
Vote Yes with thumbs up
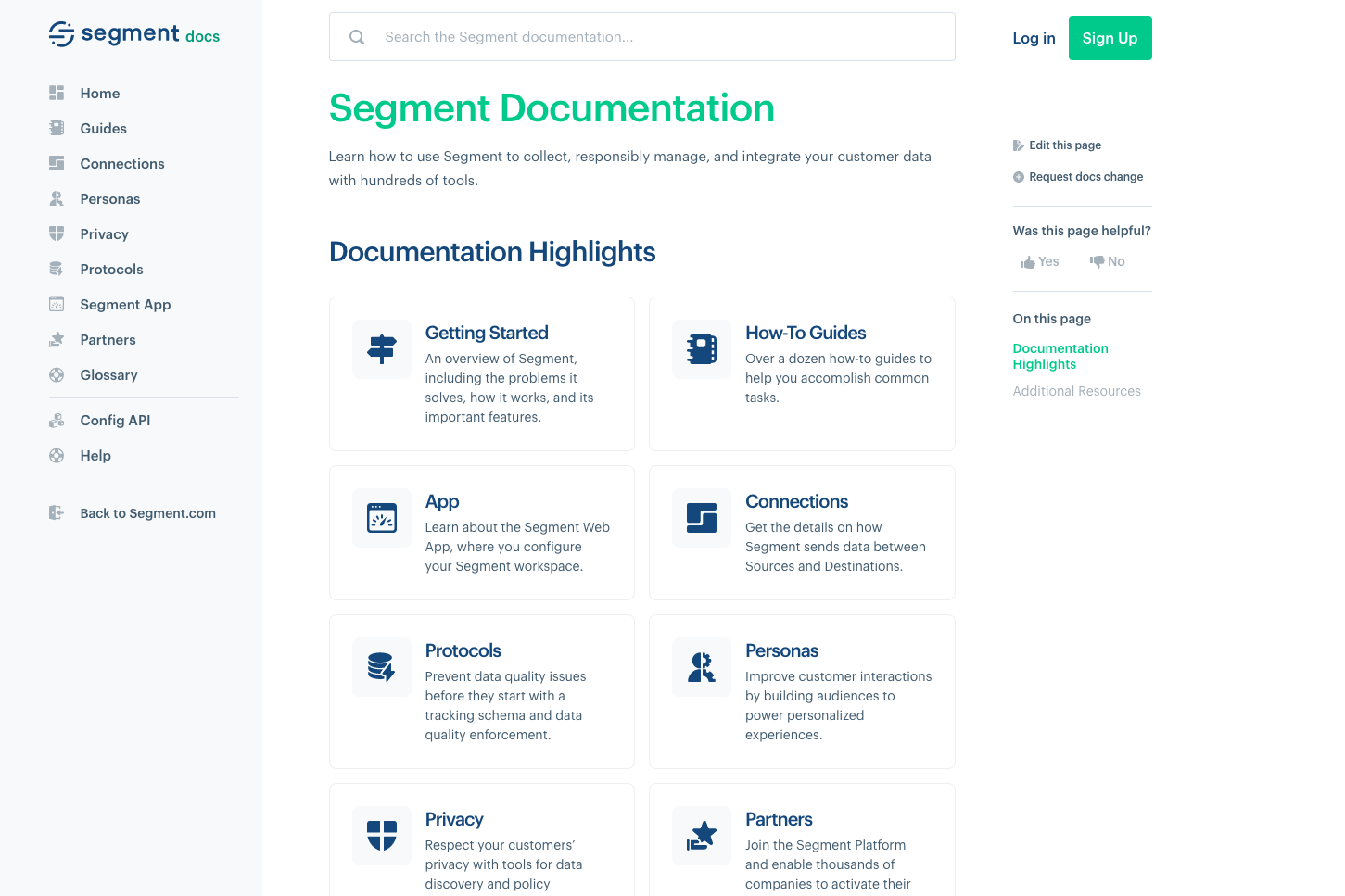pos(1040,262)
